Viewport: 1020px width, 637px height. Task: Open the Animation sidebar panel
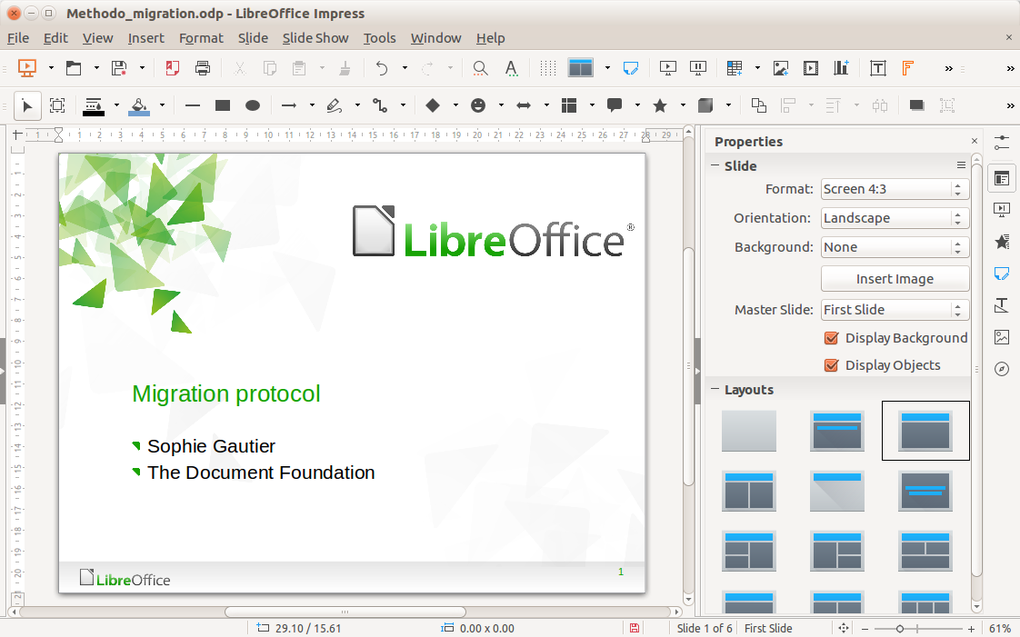(1002, 241)
